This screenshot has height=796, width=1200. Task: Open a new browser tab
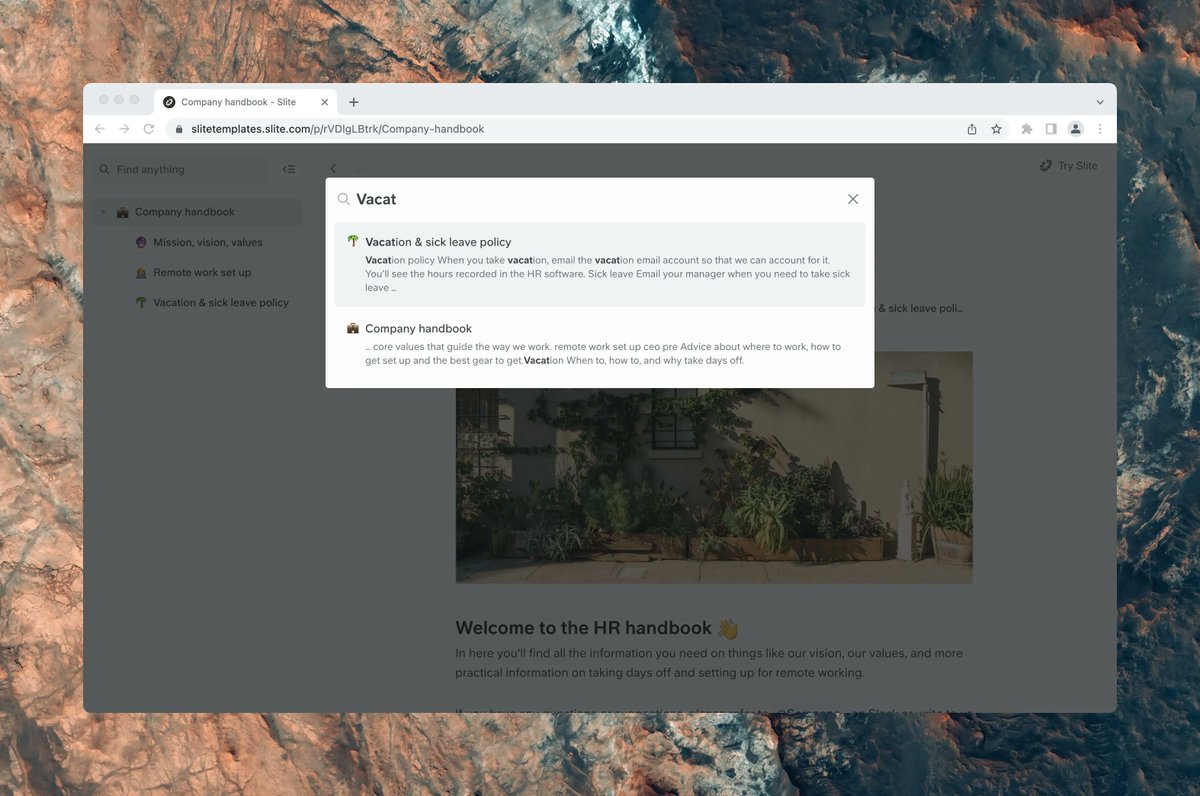click(x=354, y=102)
